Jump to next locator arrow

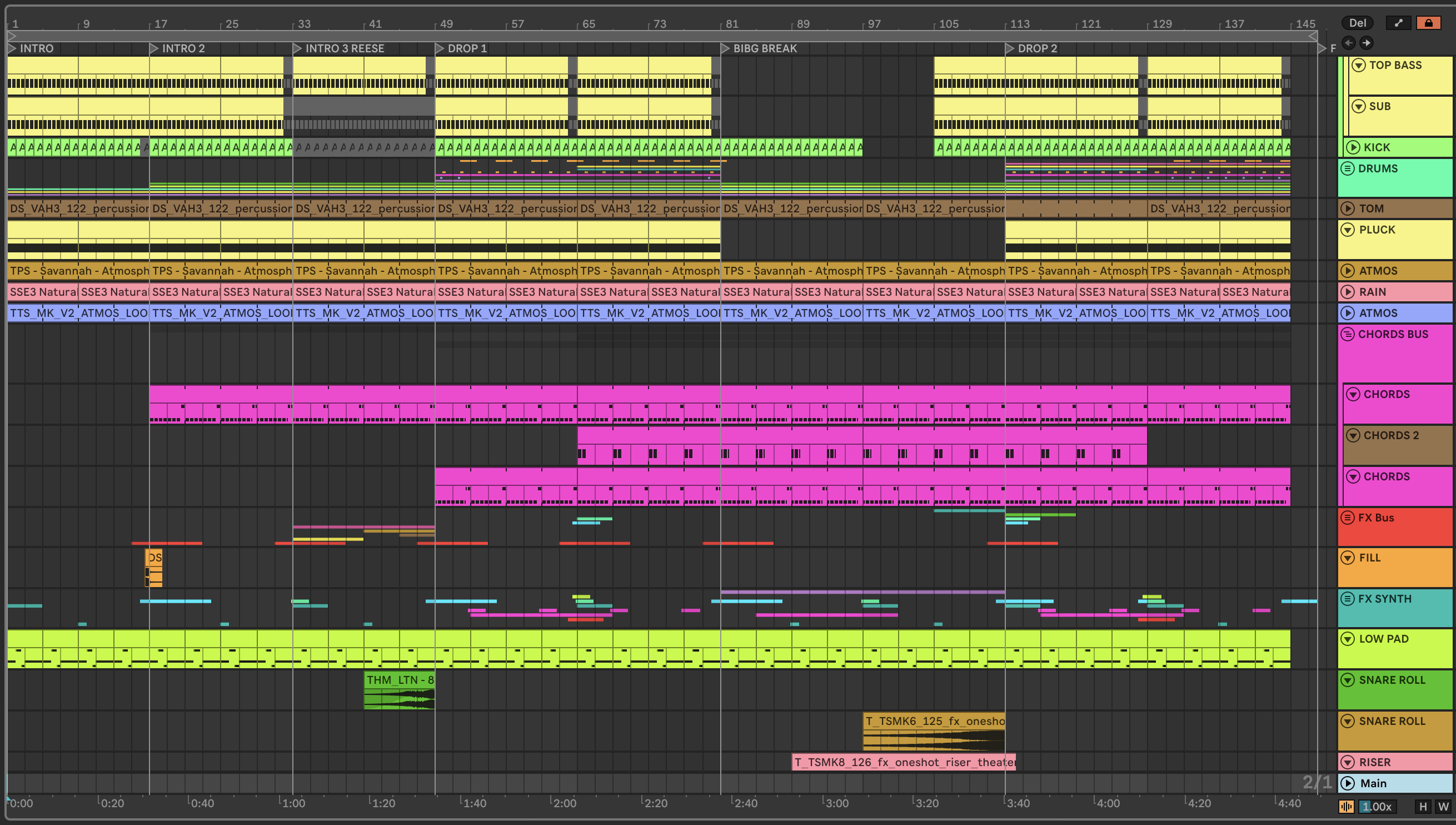click(1367, 42)
